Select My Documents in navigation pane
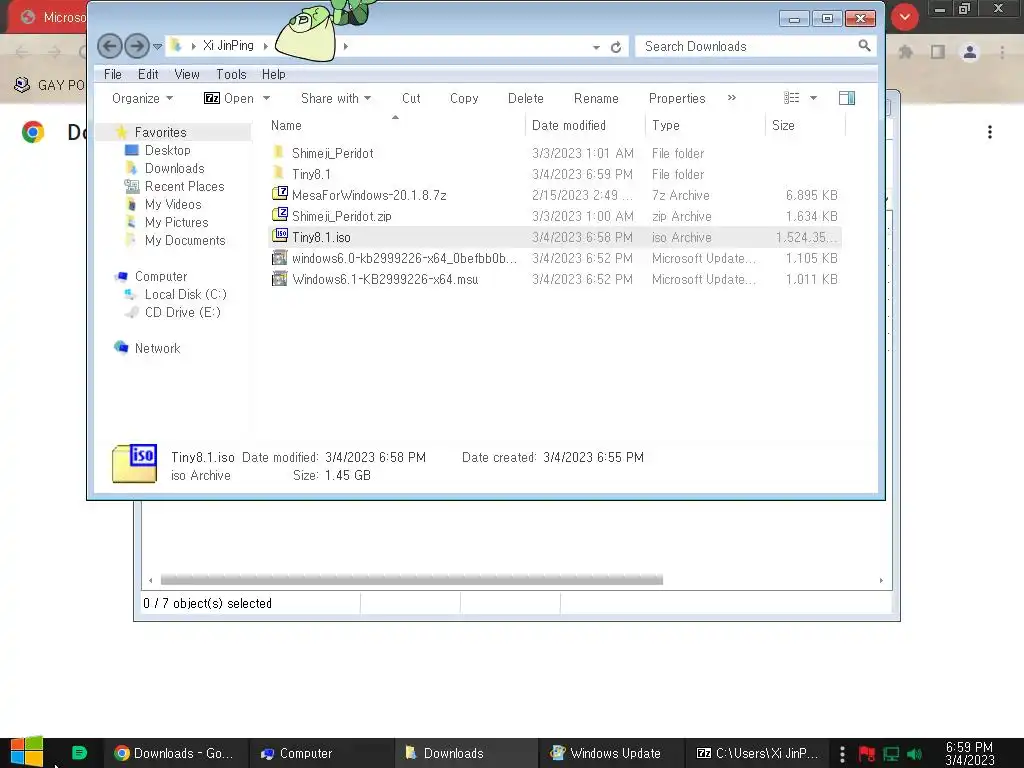Viewport: 1024px width, 768px height. click(x=185, y=240)
